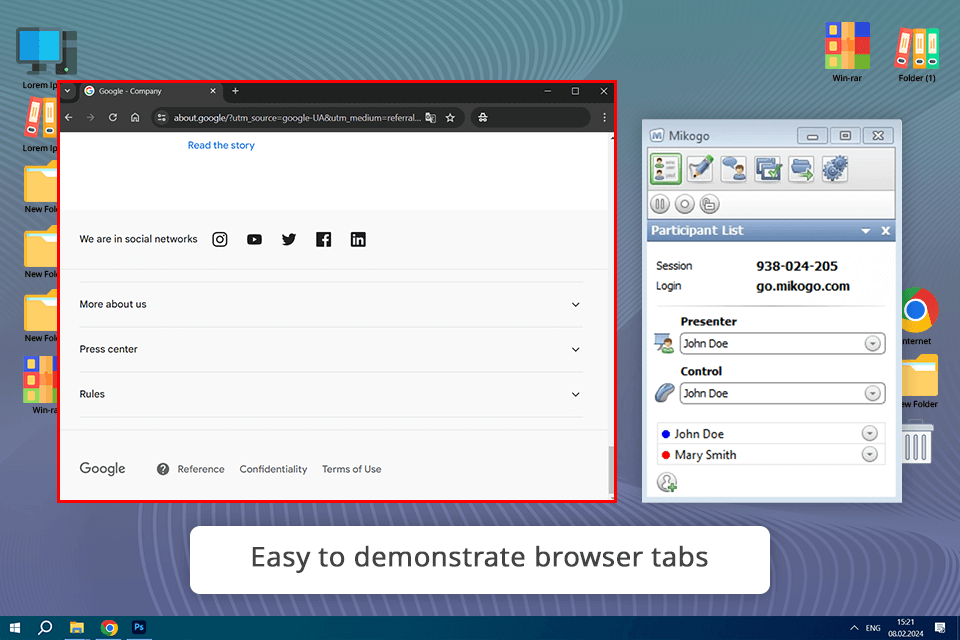Show hidden system tray icons
The image size is (960, 640).
854,628
